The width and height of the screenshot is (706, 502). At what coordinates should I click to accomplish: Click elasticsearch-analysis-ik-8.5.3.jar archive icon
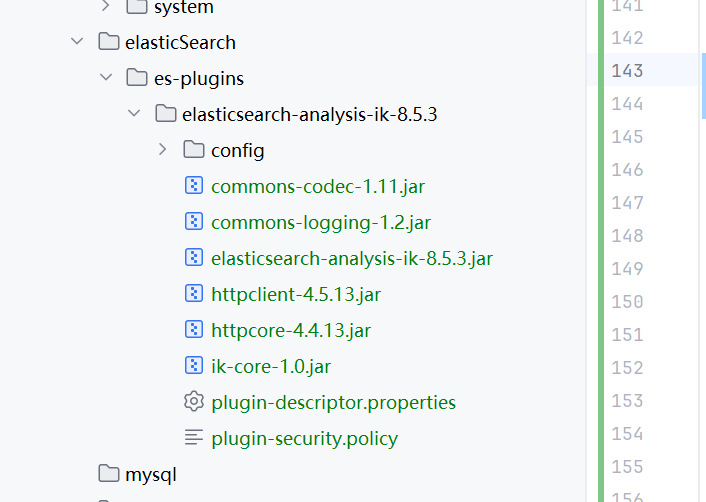[194, 258]
